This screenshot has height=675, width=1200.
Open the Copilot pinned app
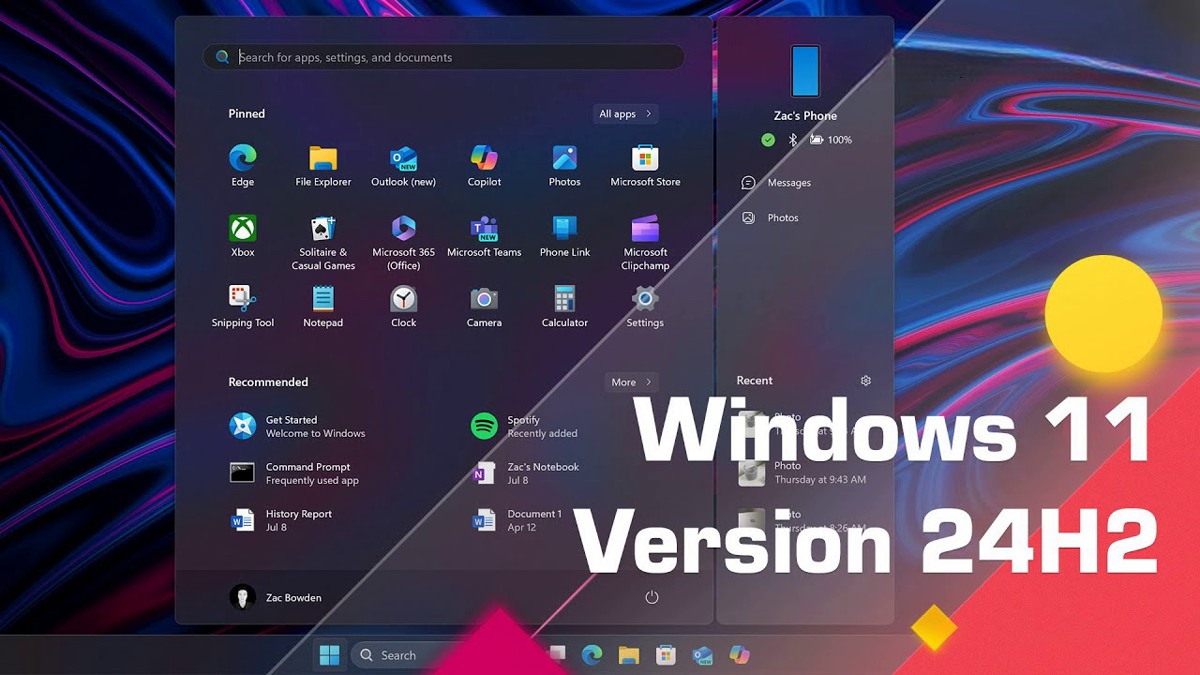[x=484, y=166]
